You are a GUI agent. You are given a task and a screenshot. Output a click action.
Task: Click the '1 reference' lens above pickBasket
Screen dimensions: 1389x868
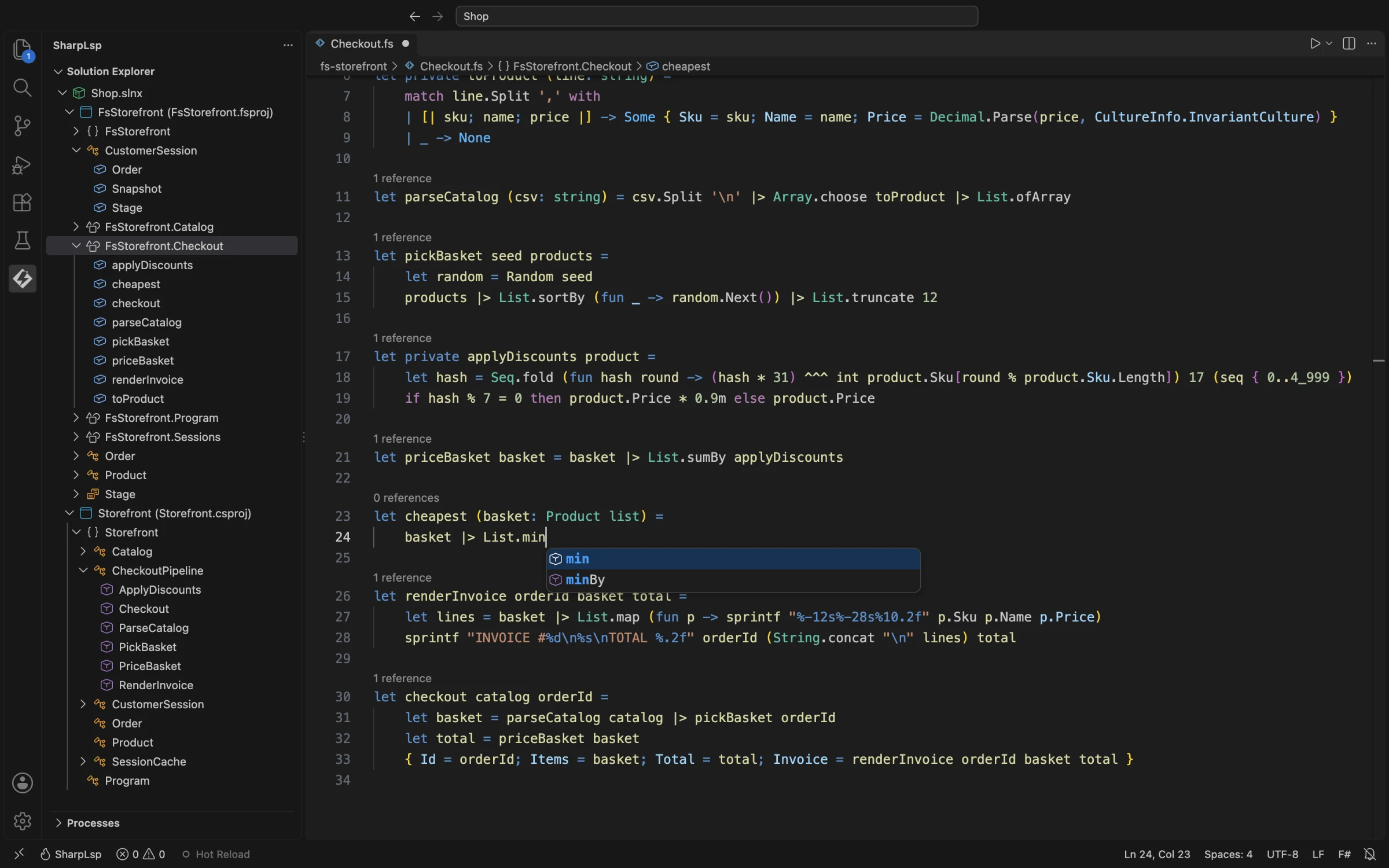[x=402, y=237]
